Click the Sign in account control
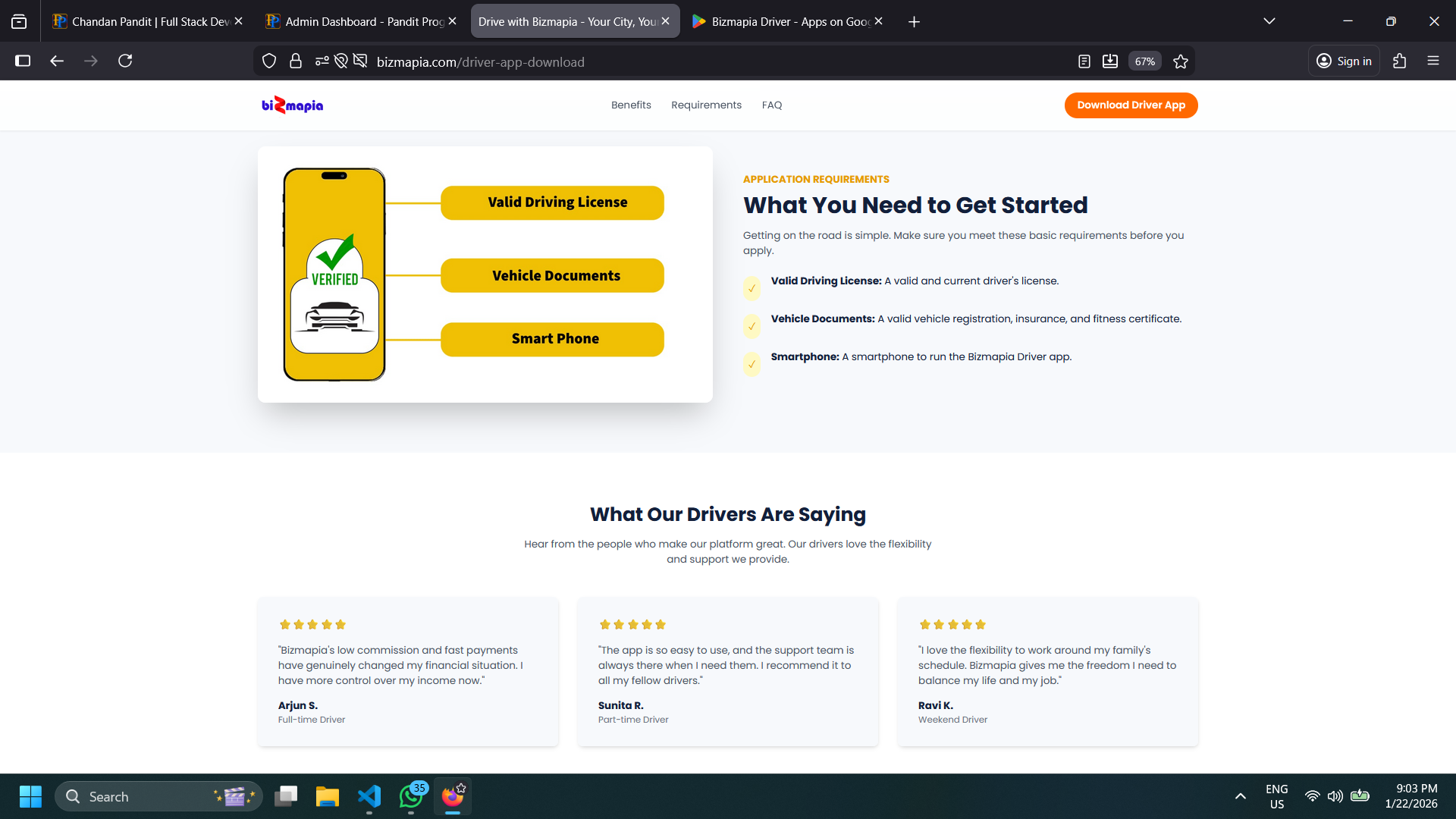This screenshot has width=1456, height=819. 1344,61
